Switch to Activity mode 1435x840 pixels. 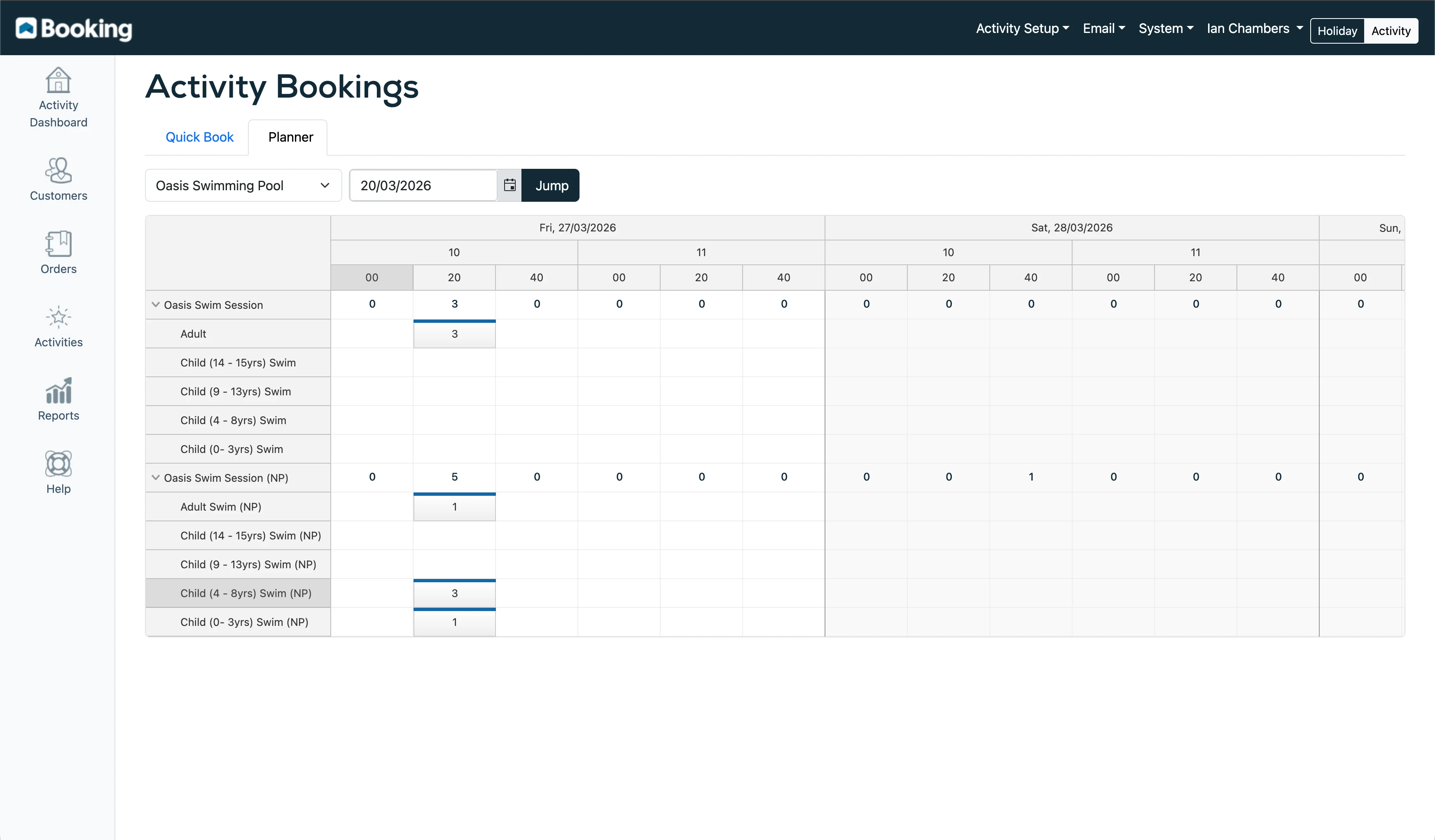point(1391,31)
